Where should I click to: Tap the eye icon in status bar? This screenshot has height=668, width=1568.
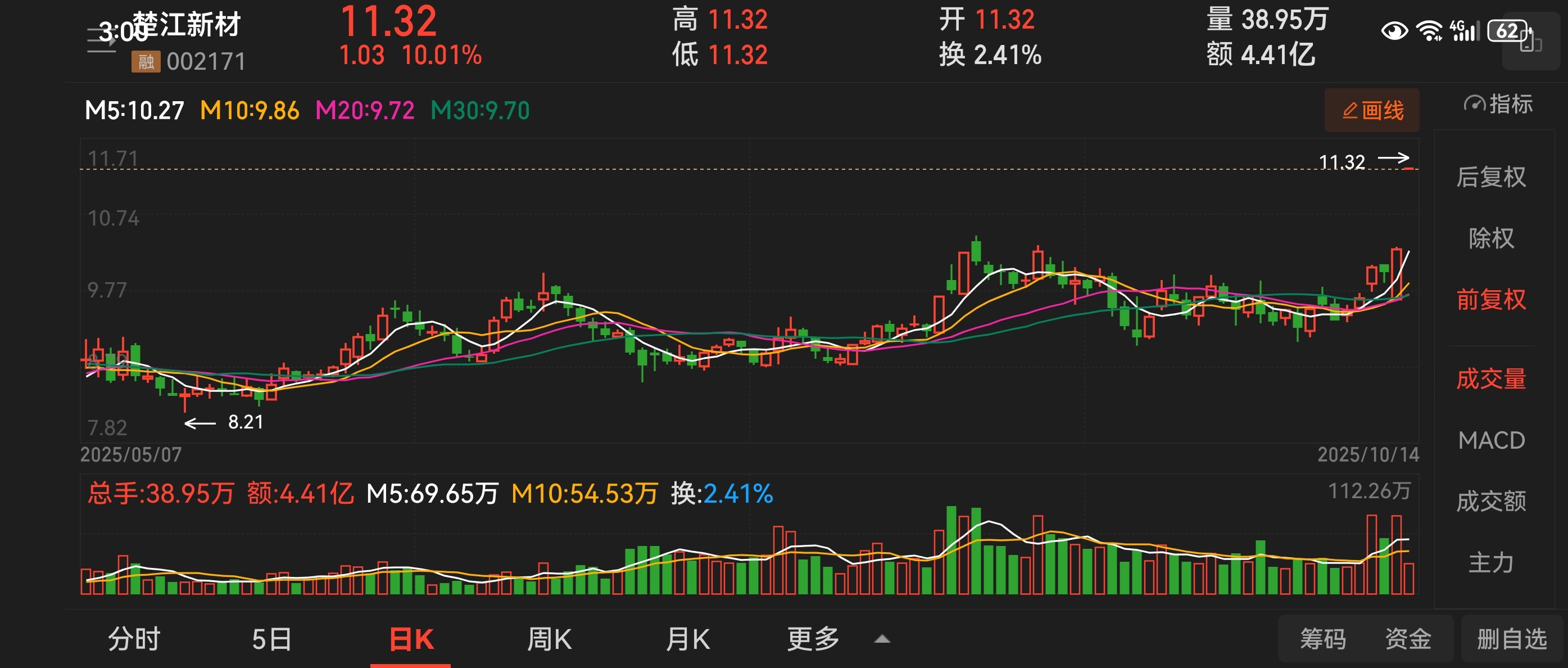[x=1394, y=30]
